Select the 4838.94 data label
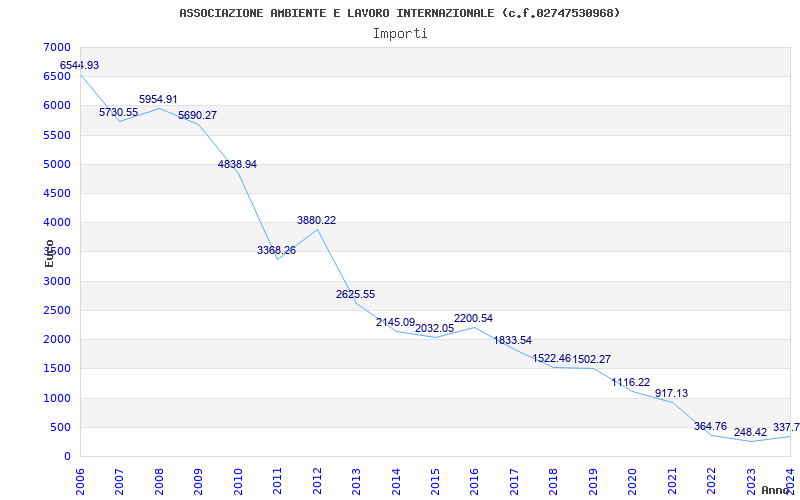Viewport: 800px width, 500px height. pos(237,164)
